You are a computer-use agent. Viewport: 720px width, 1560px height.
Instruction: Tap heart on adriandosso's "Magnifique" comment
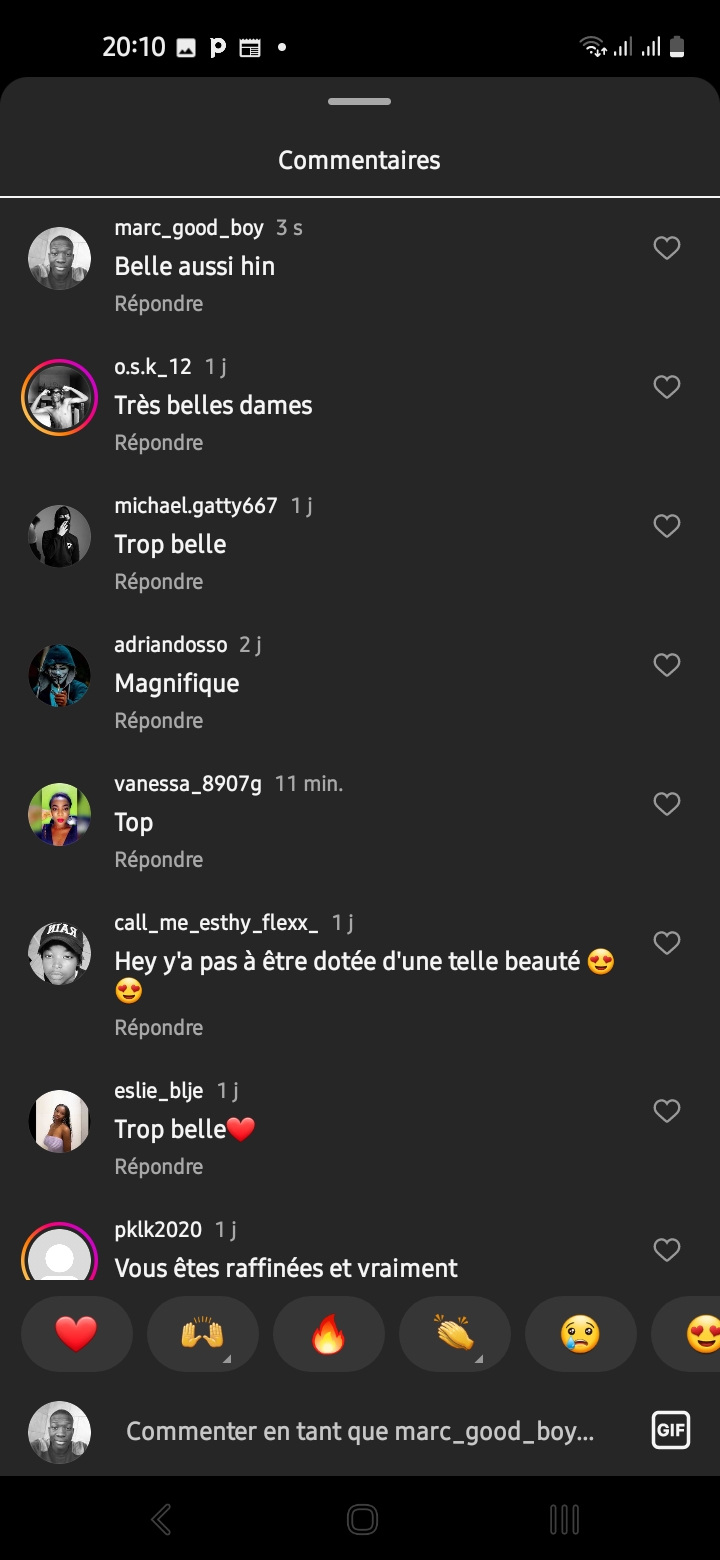pyautogui.click(x=666, y=665)
